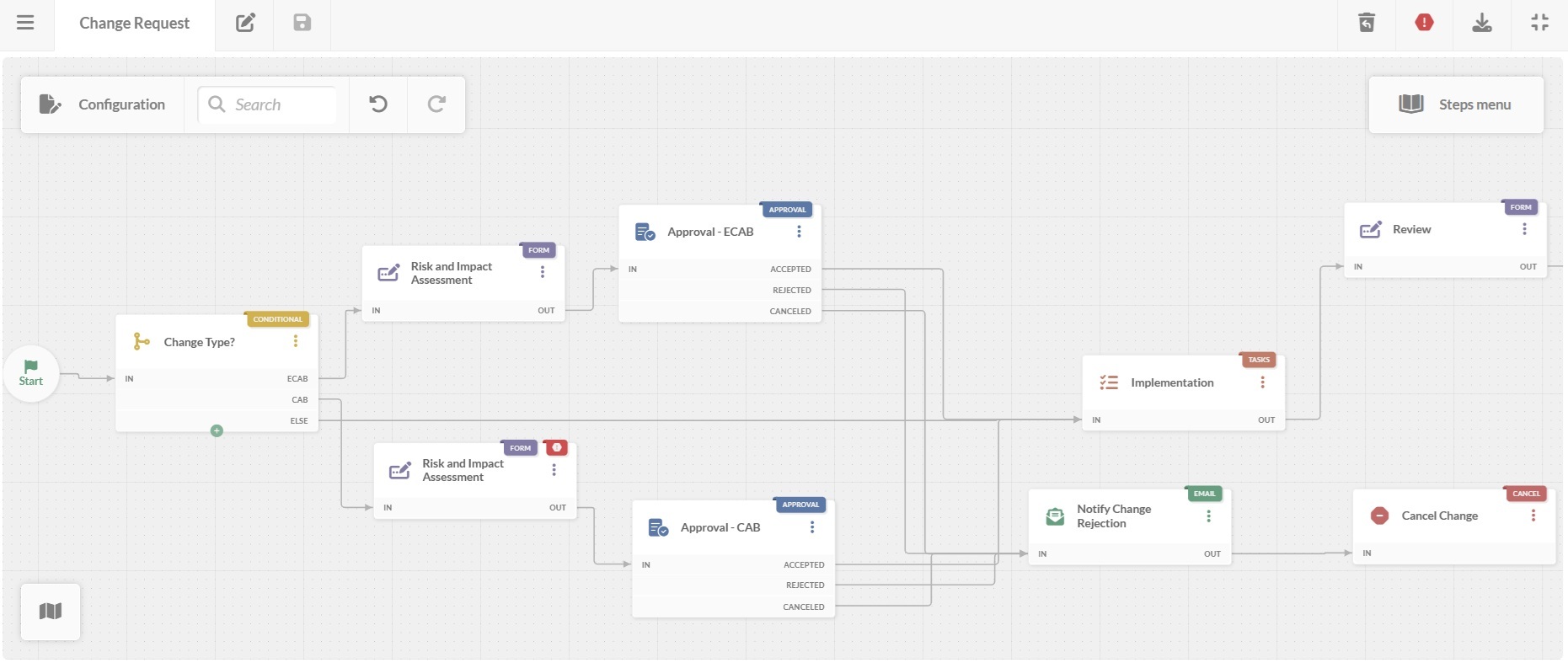The image size is (1568, 668).
Task: Click the green plus under Change Type
Action: pyautogui.click(x=217, y=430)
